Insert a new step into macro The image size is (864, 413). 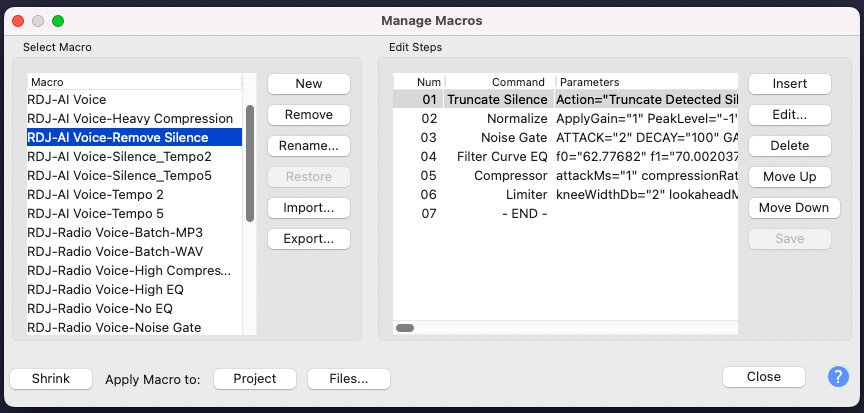pyautogui.click(x=789, y=83)
